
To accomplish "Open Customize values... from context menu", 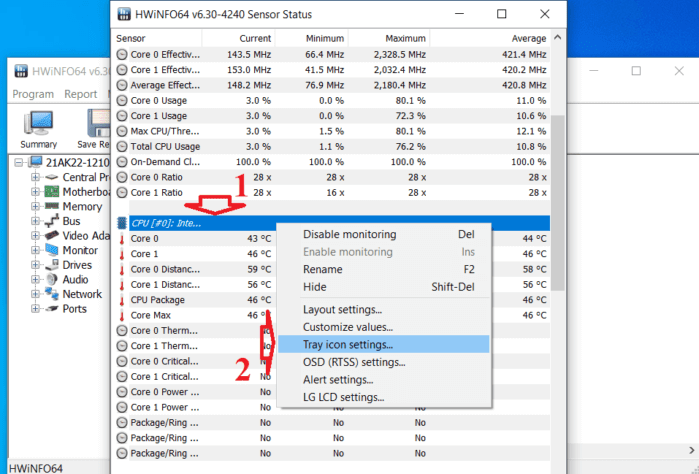I will (x=384, y=327).
